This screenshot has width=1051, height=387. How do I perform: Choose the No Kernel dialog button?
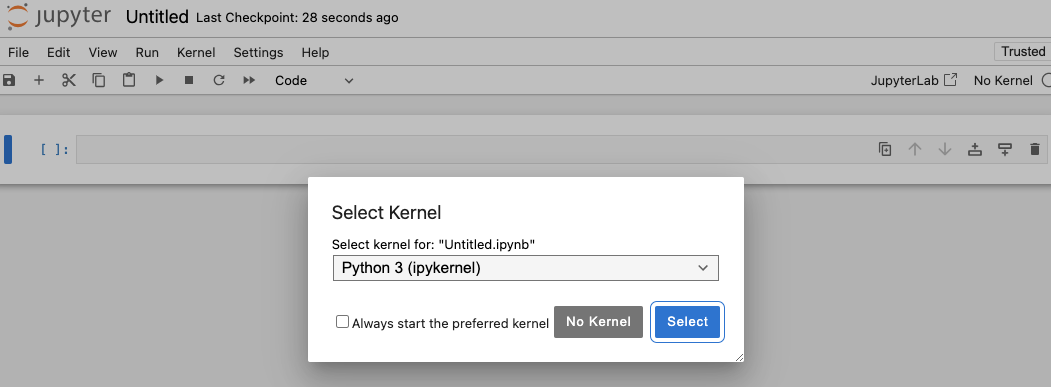click(598, 322)
